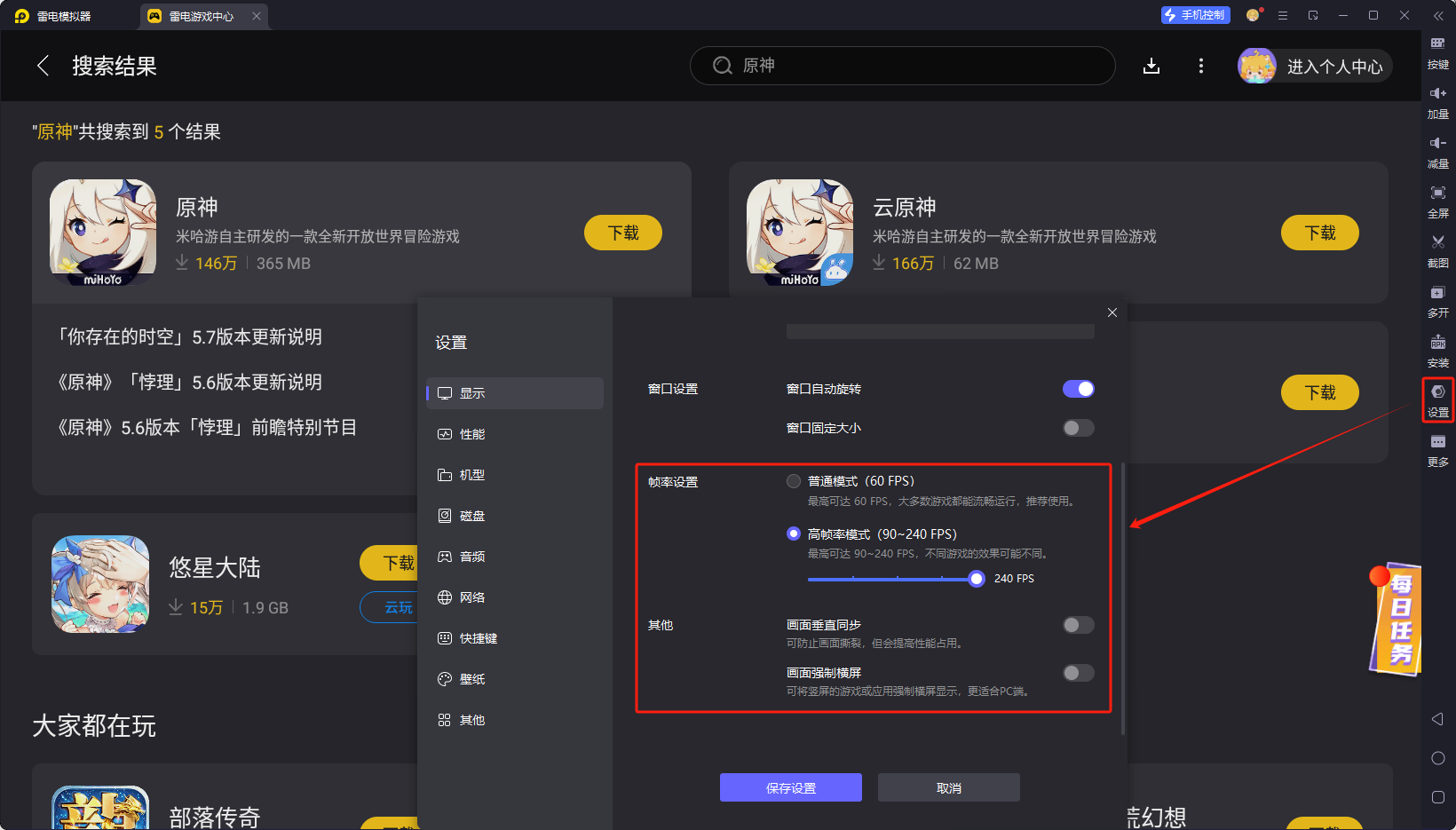Open the 云原神 game icon
This screenshot has height=830, width=1456.
coord(800,233)
